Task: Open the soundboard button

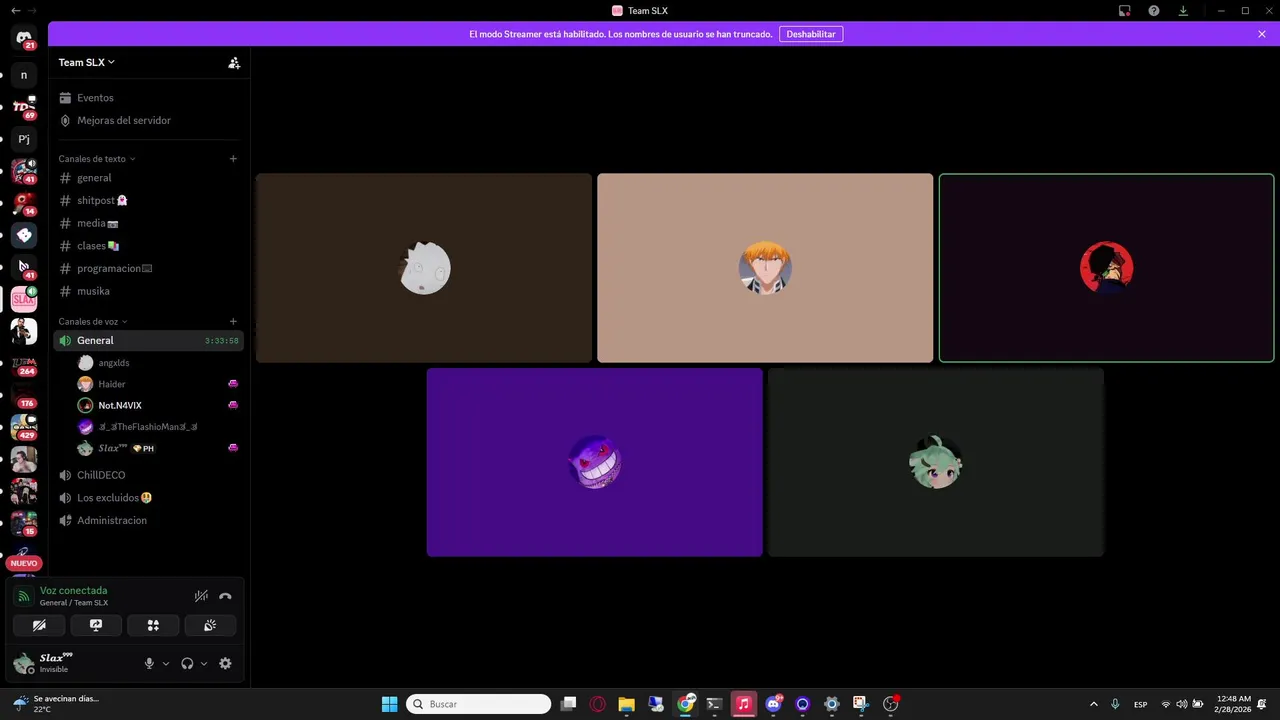Action: (x=210, y=625)
